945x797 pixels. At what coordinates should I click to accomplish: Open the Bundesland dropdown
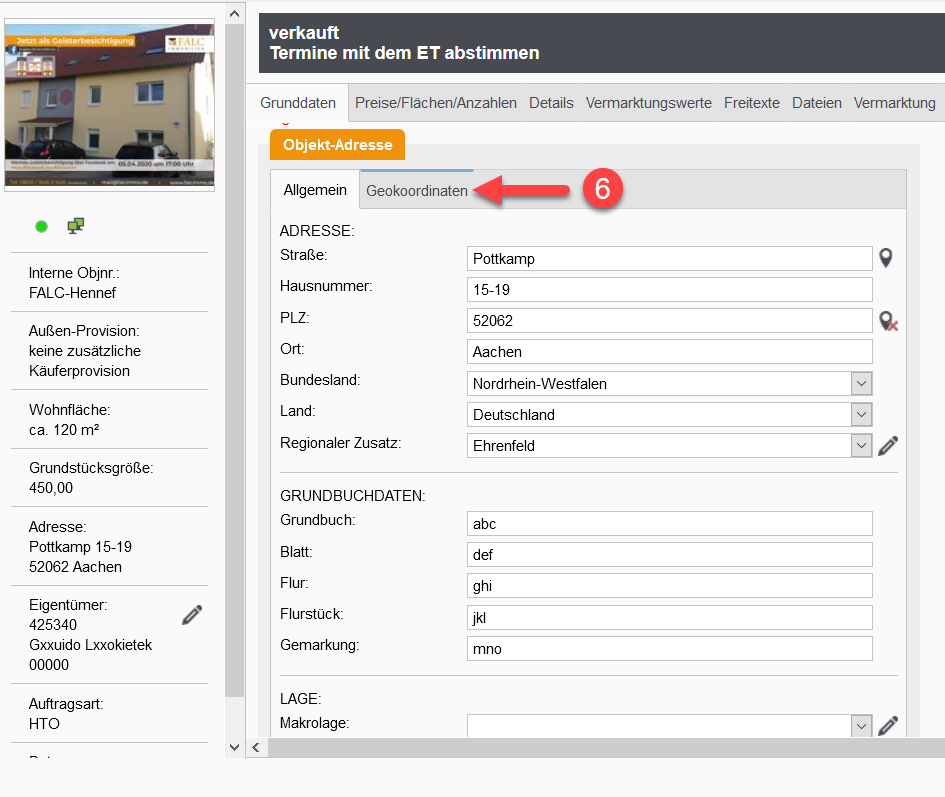pyautogui.click(x=861, y=384)
